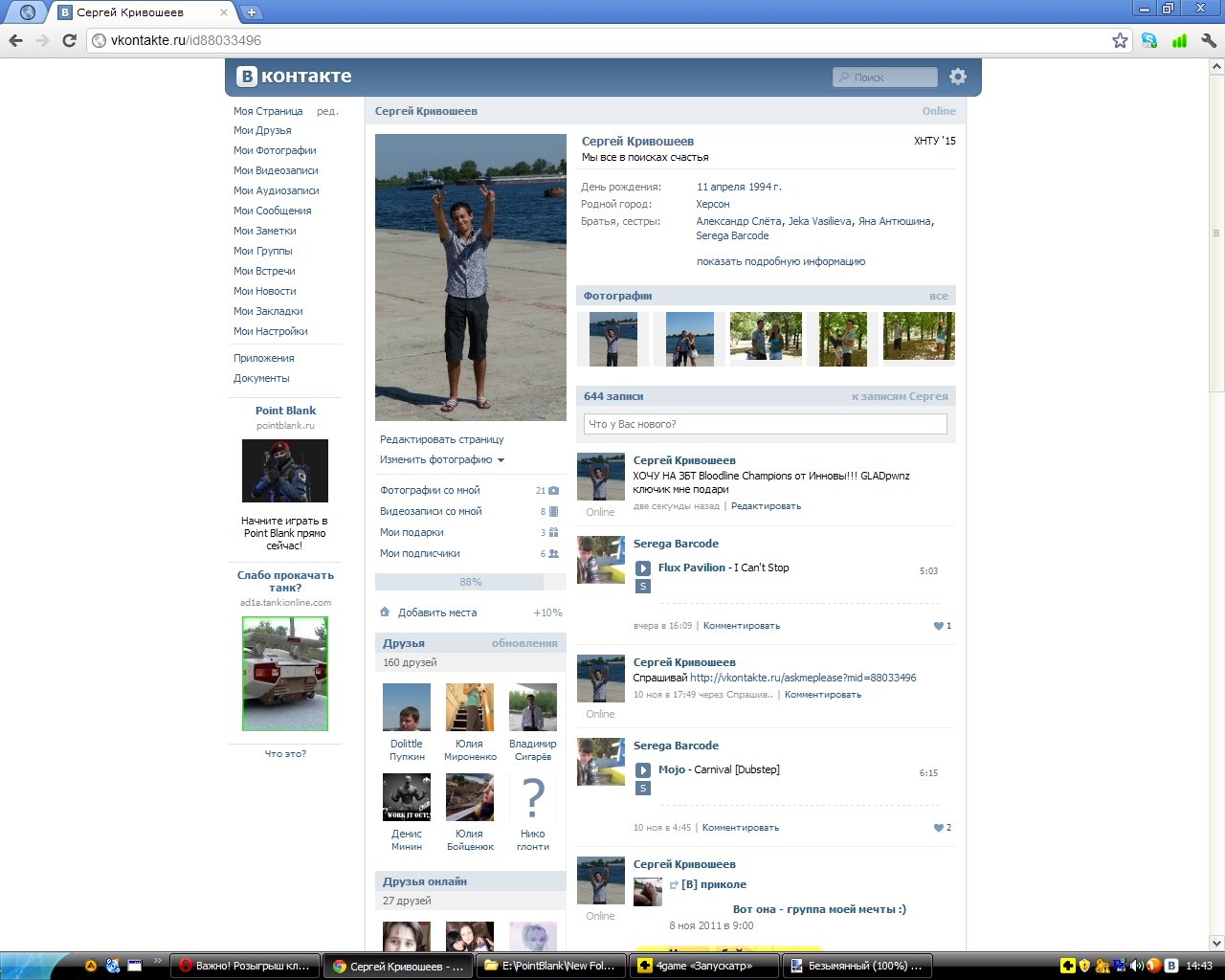Open a new browser tab

pyautogui.click(x=252, y=12)
